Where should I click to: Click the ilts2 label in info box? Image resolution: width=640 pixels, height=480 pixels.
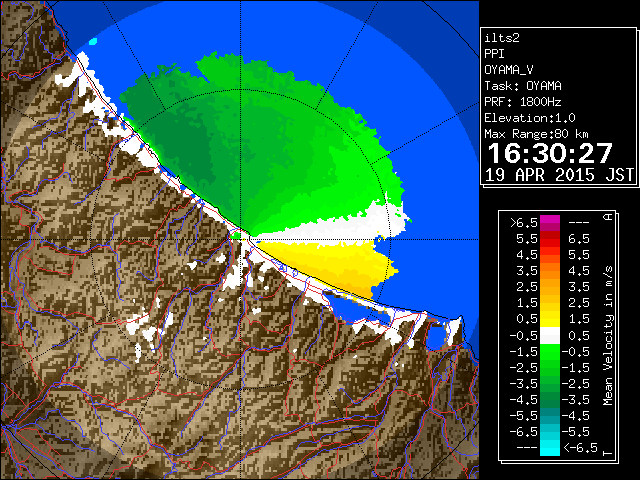[x=502, y=38]
